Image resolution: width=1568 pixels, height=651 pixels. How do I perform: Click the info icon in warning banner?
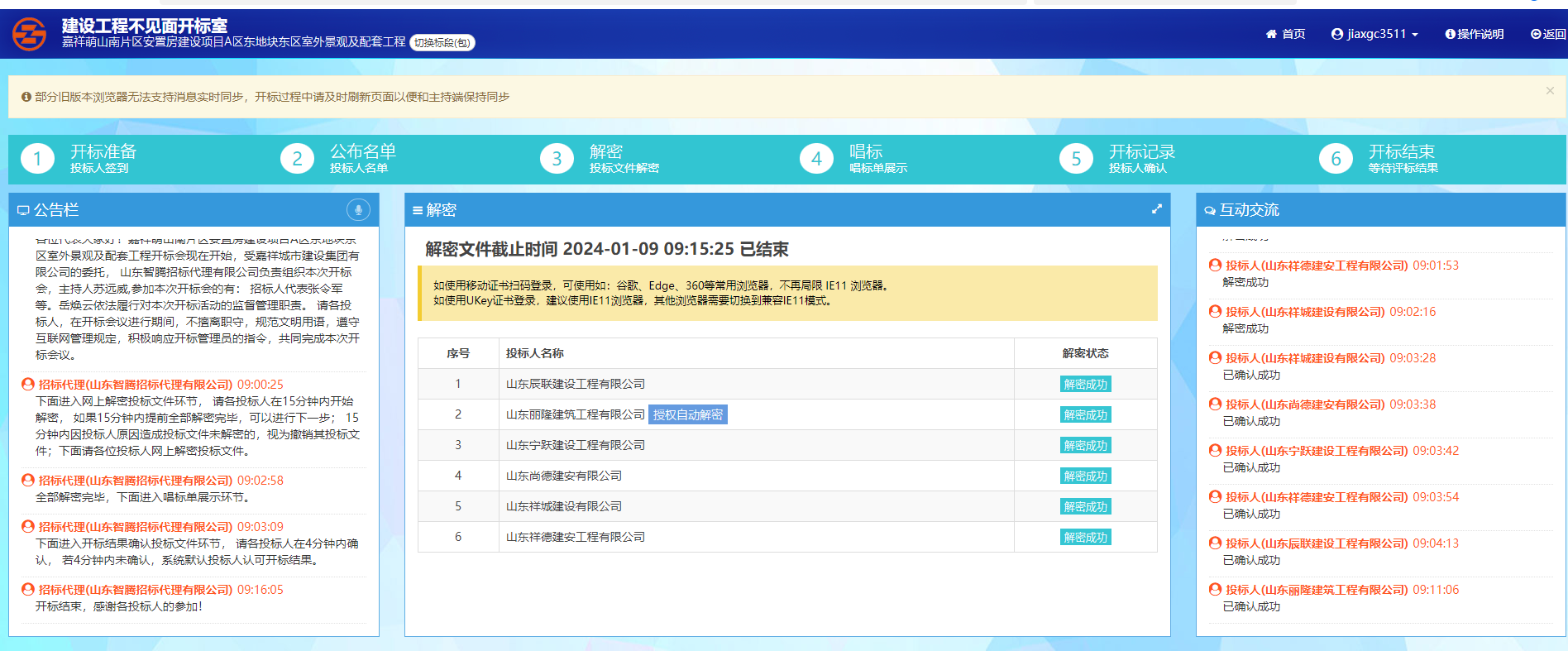pos(26,97)
